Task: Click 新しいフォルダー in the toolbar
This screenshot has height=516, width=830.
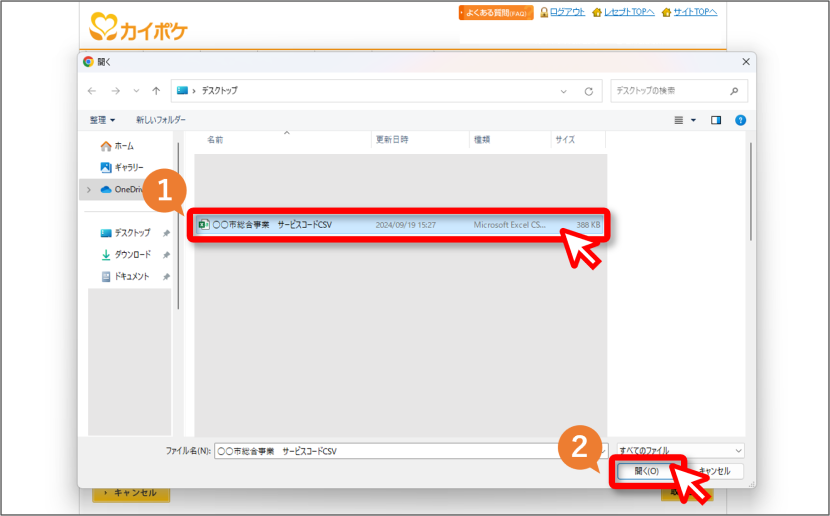Action: pyautogui.click(x=160, y=120)
